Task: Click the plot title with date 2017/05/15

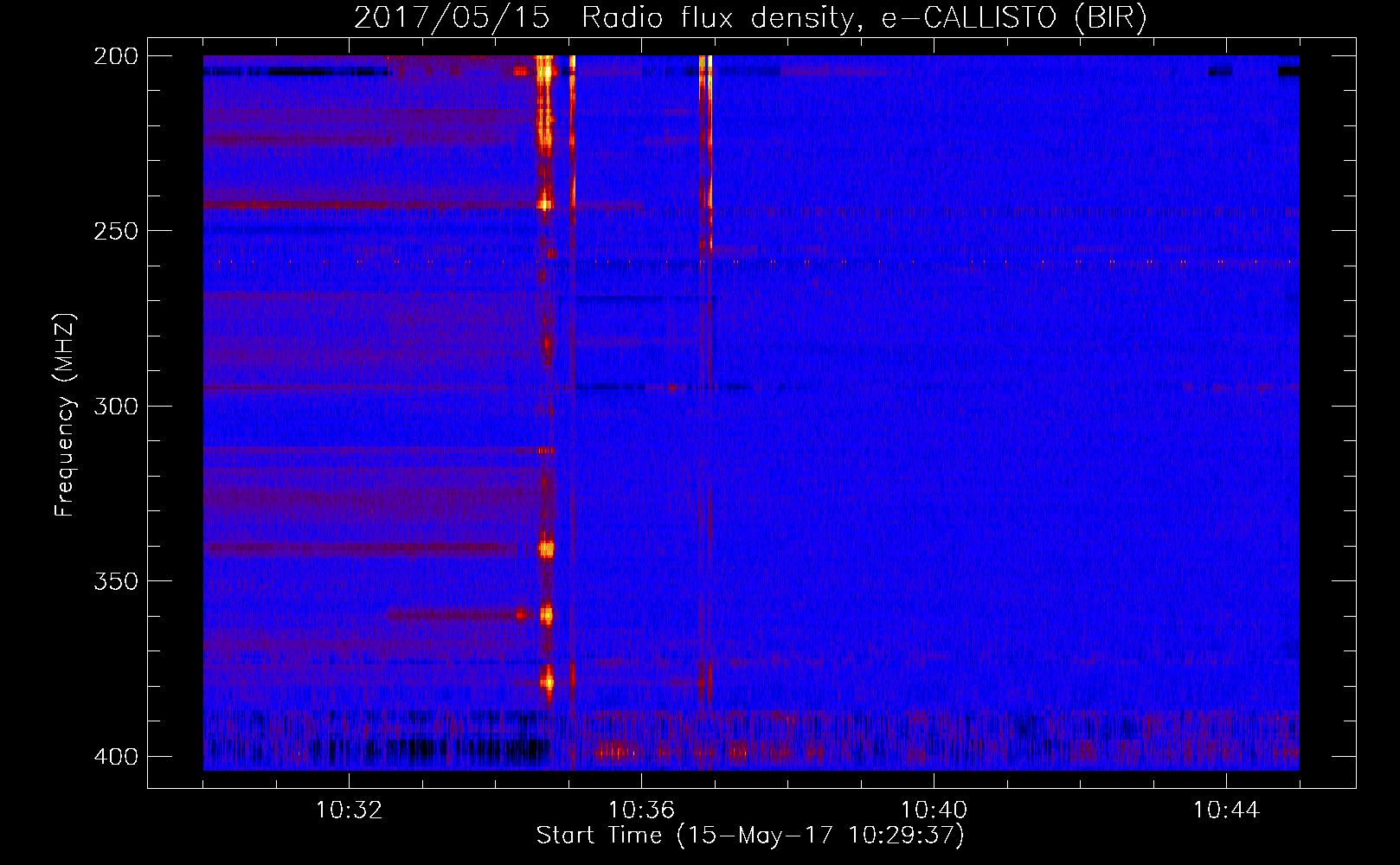Action: [750, 18]
